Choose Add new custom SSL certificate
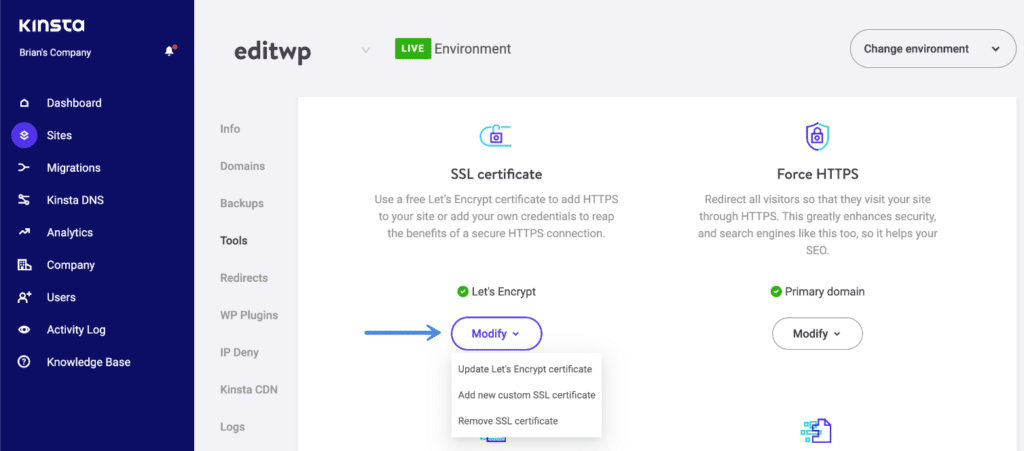 [x=526, y=395]
